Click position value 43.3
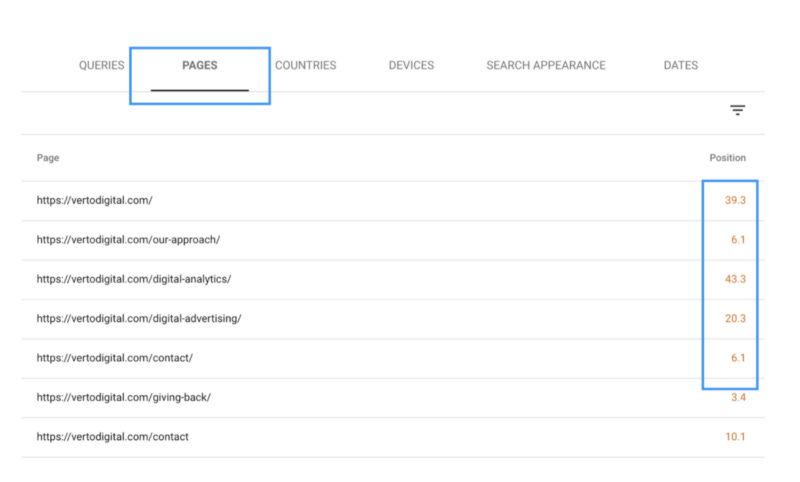The height and width of the screenshot is (482, 800). 735,280
